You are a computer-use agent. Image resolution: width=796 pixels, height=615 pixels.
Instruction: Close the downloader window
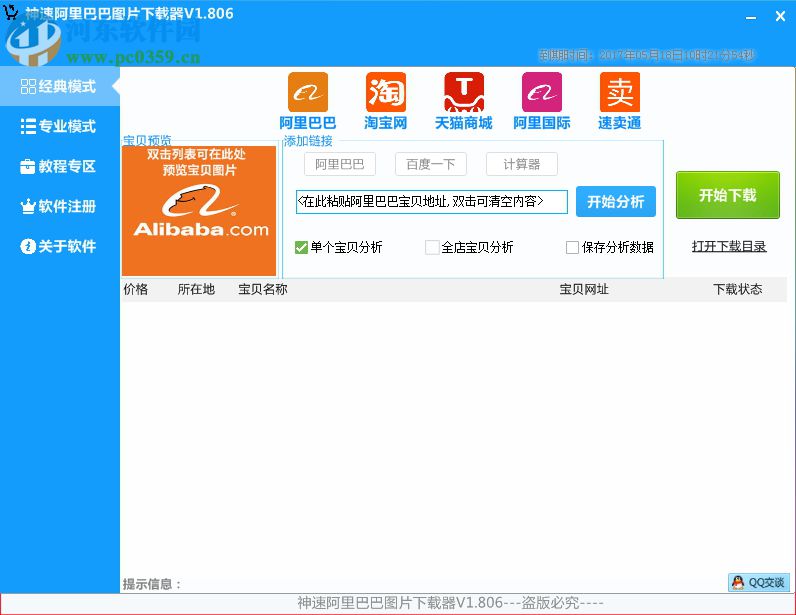(x=780, y=17)
